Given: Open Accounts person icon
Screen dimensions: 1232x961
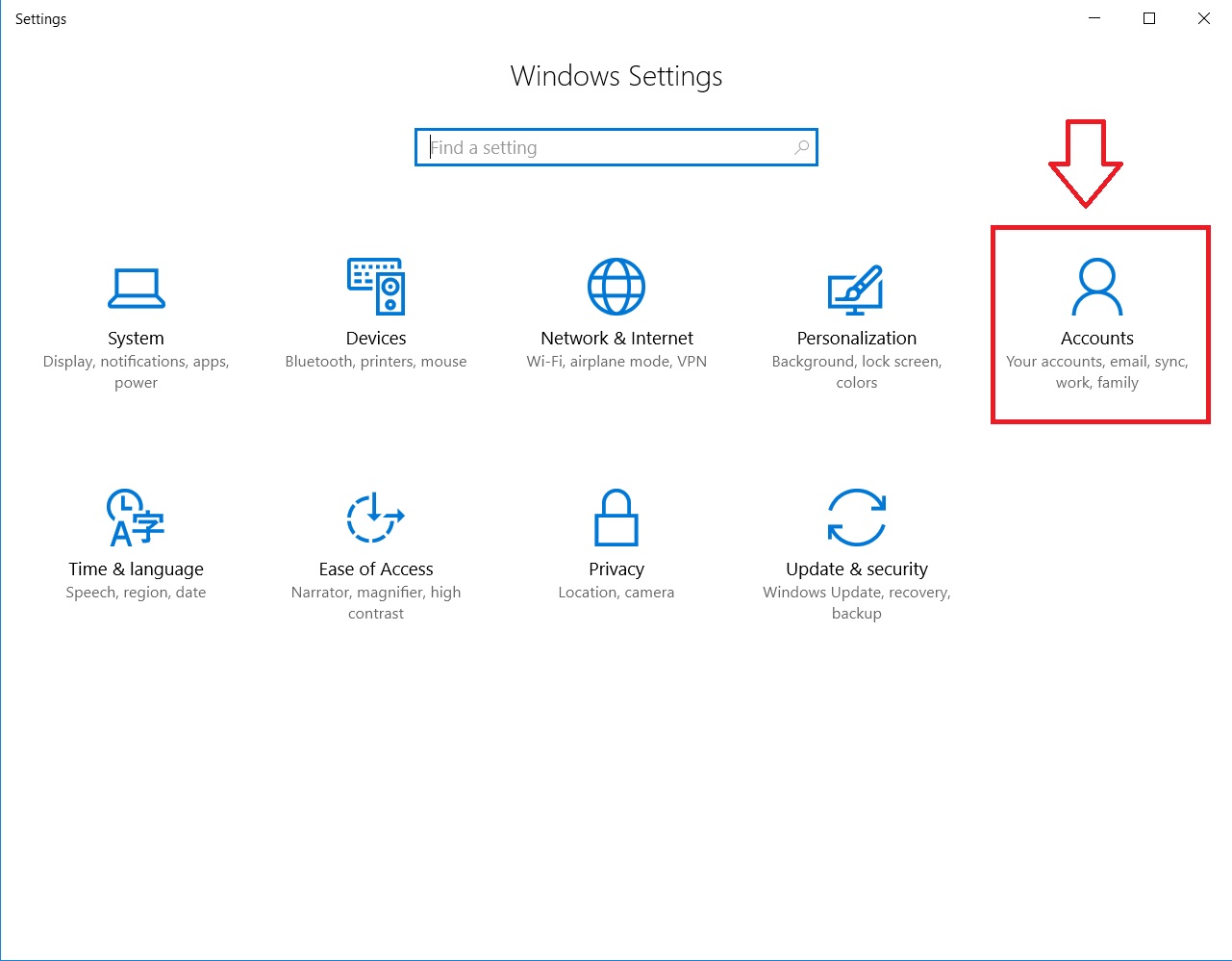Looking at the screenshot, I should (x=1097, y=287).
